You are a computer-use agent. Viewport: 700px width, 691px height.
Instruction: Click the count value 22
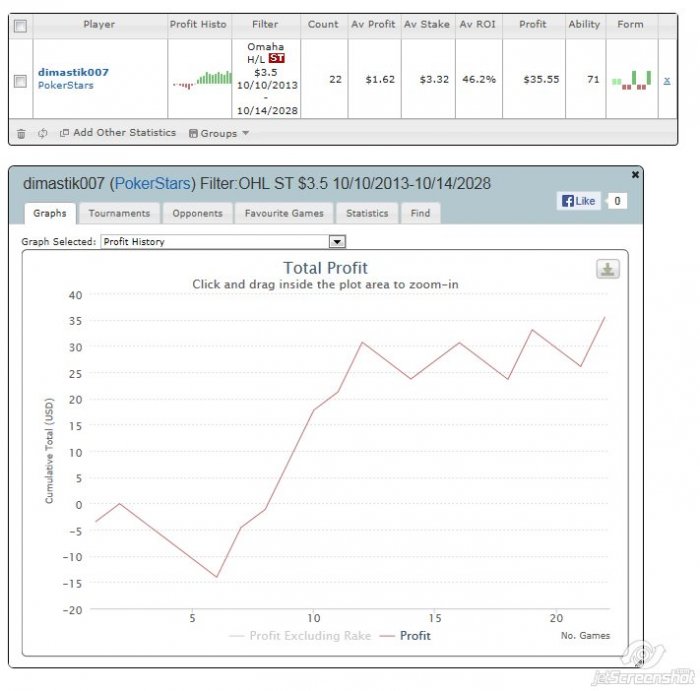click(x=335, y=79)
